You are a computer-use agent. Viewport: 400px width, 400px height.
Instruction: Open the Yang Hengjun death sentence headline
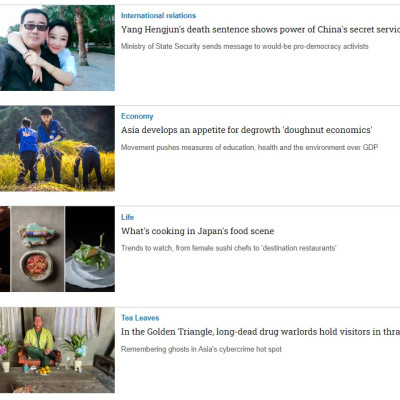pyautogui.click(x=260, y=30)
